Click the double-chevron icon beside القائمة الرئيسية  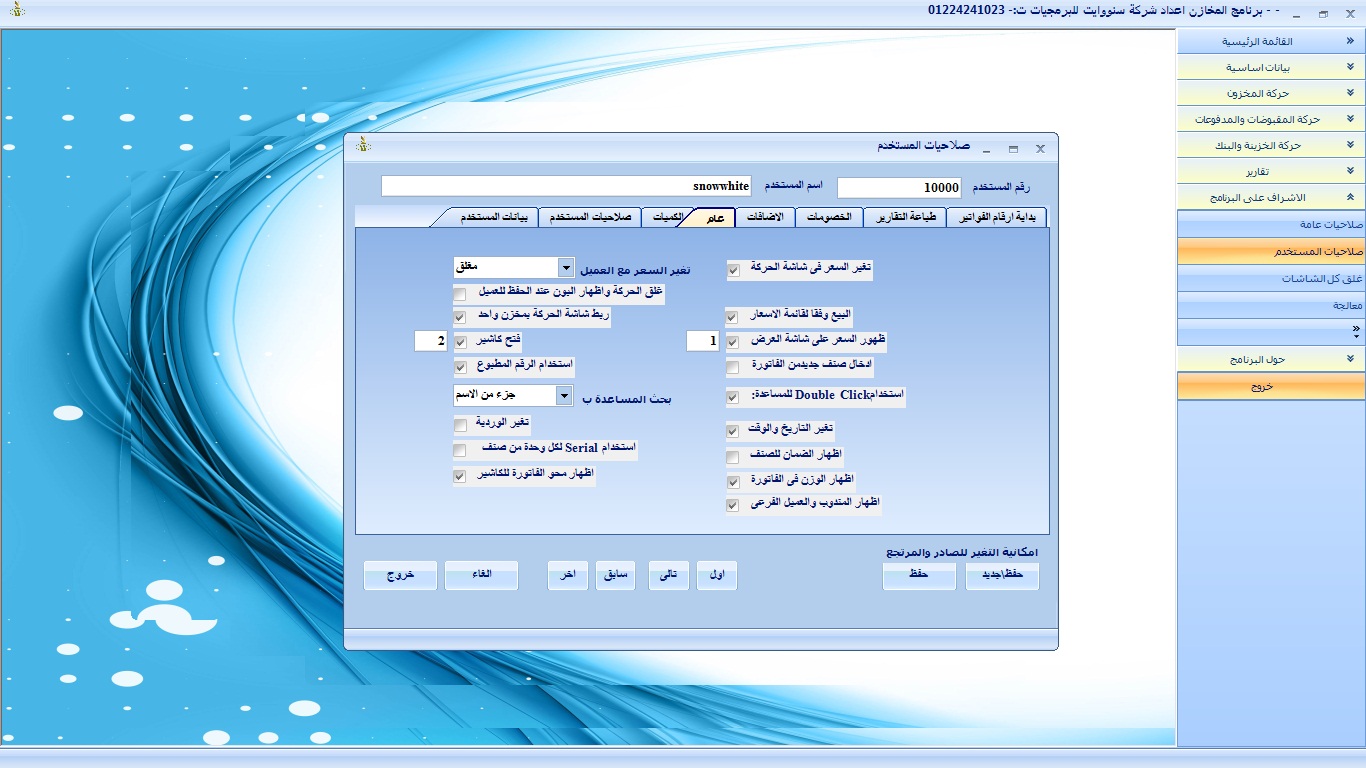(1350, 42)
